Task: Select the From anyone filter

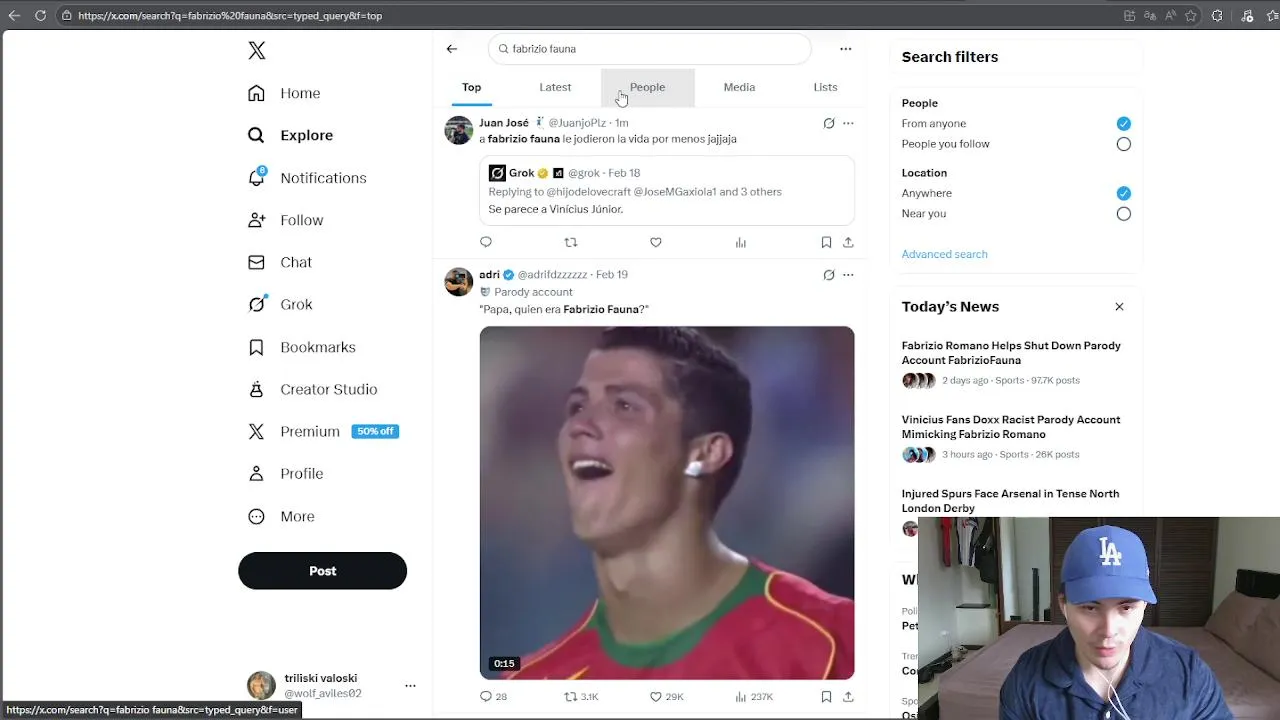Action: click(1124, 123)
